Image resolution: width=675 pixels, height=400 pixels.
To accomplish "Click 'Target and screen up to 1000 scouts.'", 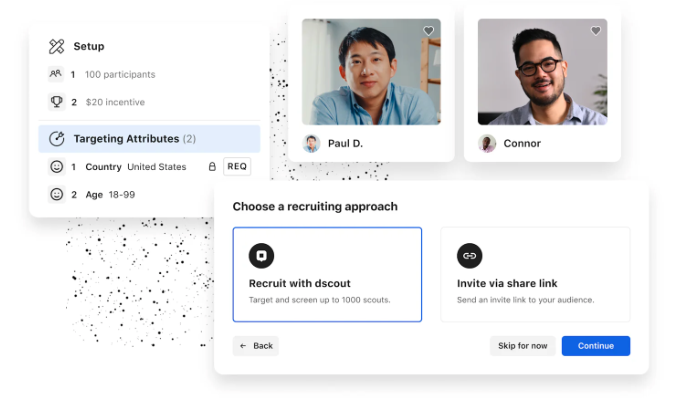I will point(319,300).
